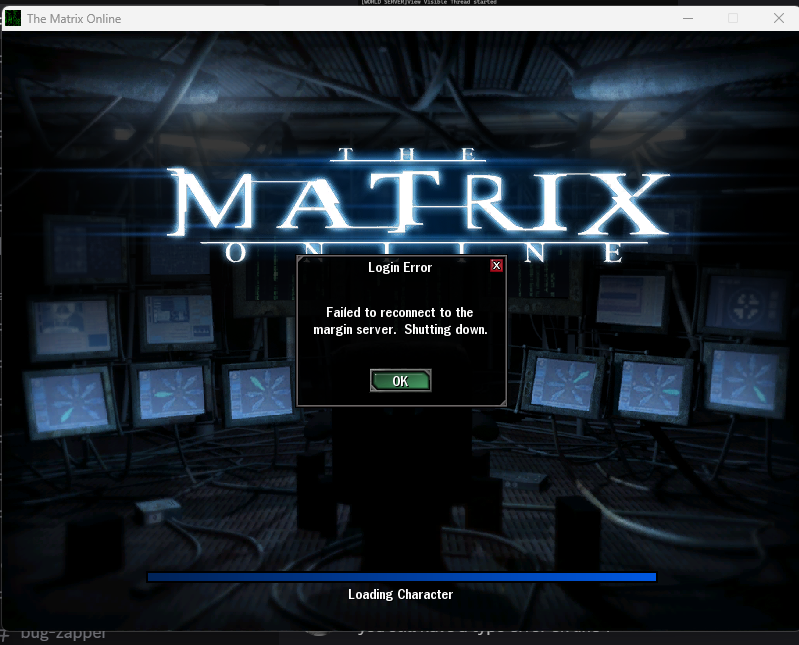Select the bug-zapper channel behind the window

tap(64, 635)
